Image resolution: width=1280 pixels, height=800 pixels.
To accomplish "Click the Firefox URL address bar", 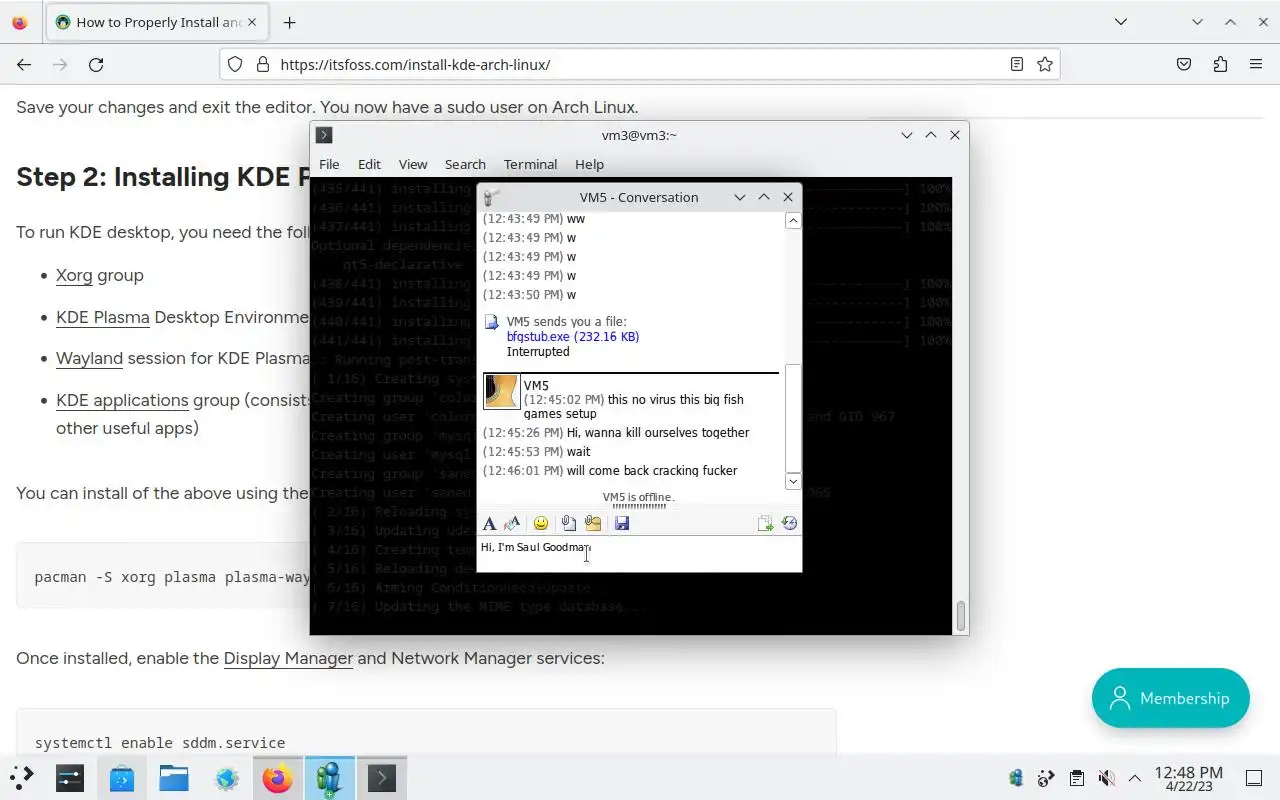I will (640, 64).
